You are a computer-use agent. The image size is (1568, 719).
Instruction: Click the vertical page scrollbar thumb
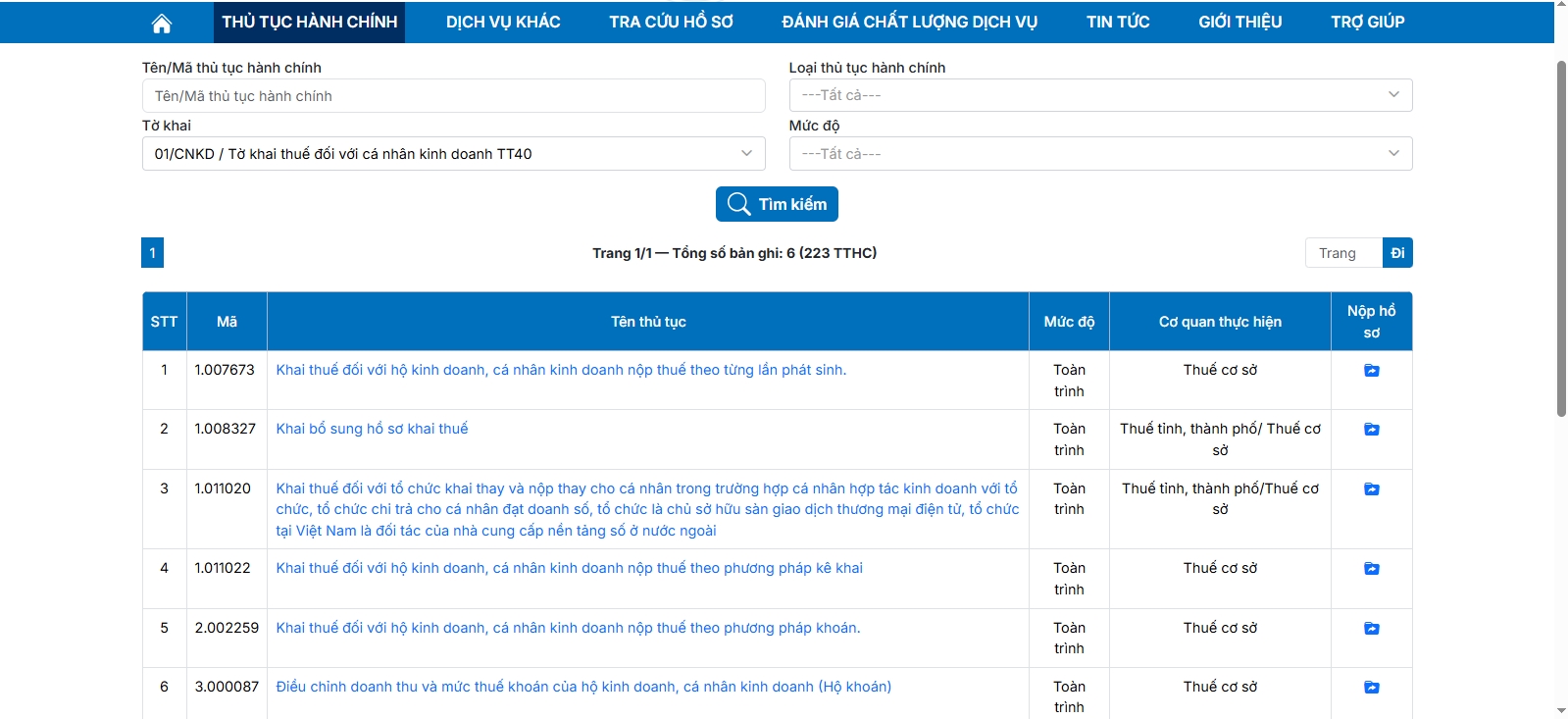1561,235
